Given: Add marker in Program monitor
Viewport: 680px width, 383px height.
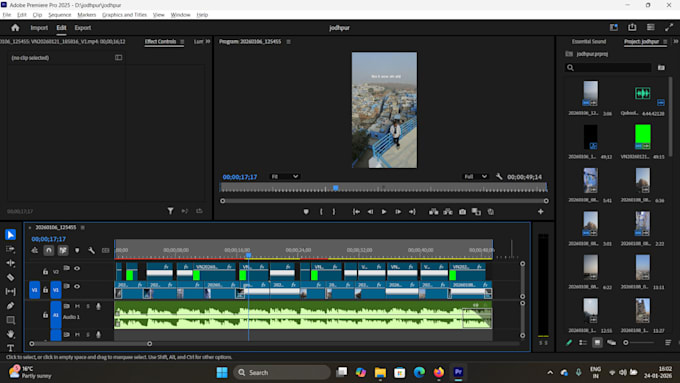Looking at the screenshot, I should click(x=306, y=212).
